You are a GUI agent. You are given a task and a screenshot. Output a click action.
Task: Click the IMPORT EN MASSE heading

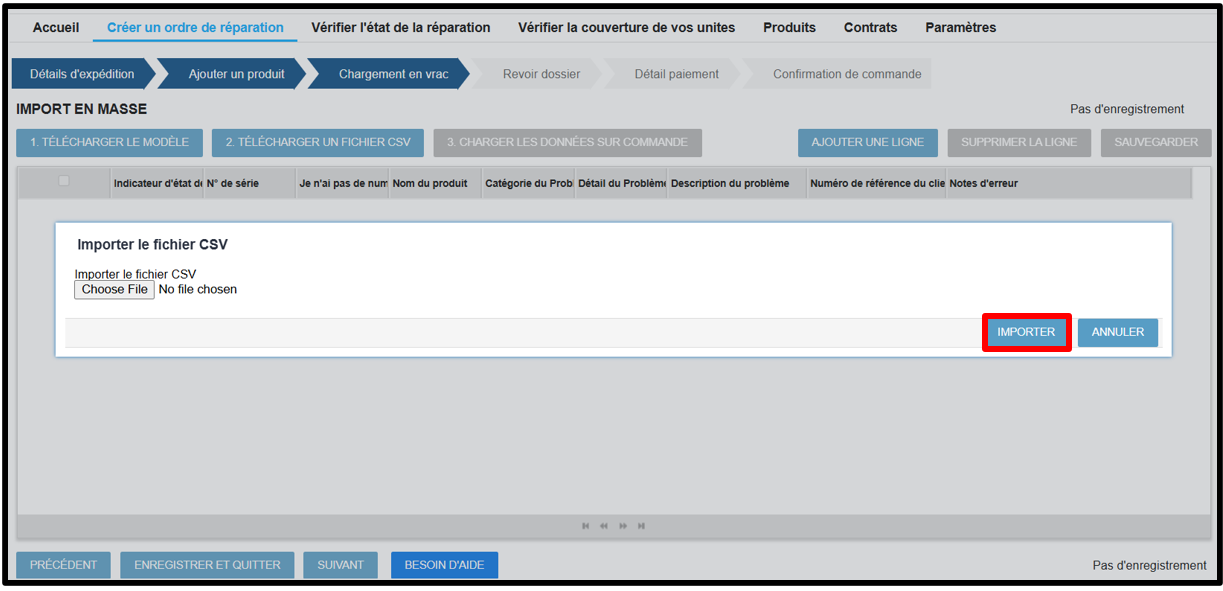(x=82, y=109)
